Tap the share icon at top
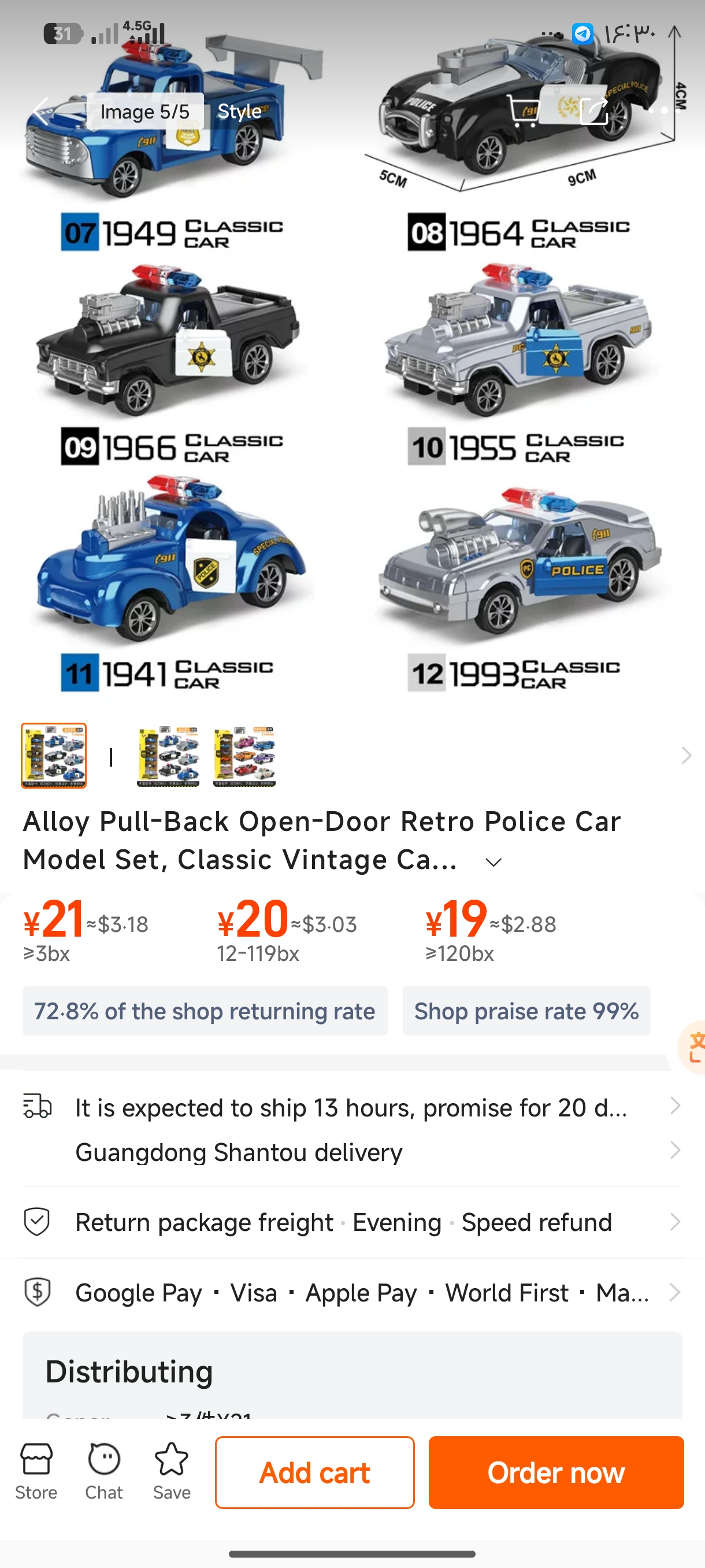The image size is (705, 1568). (x=593, y=111)
